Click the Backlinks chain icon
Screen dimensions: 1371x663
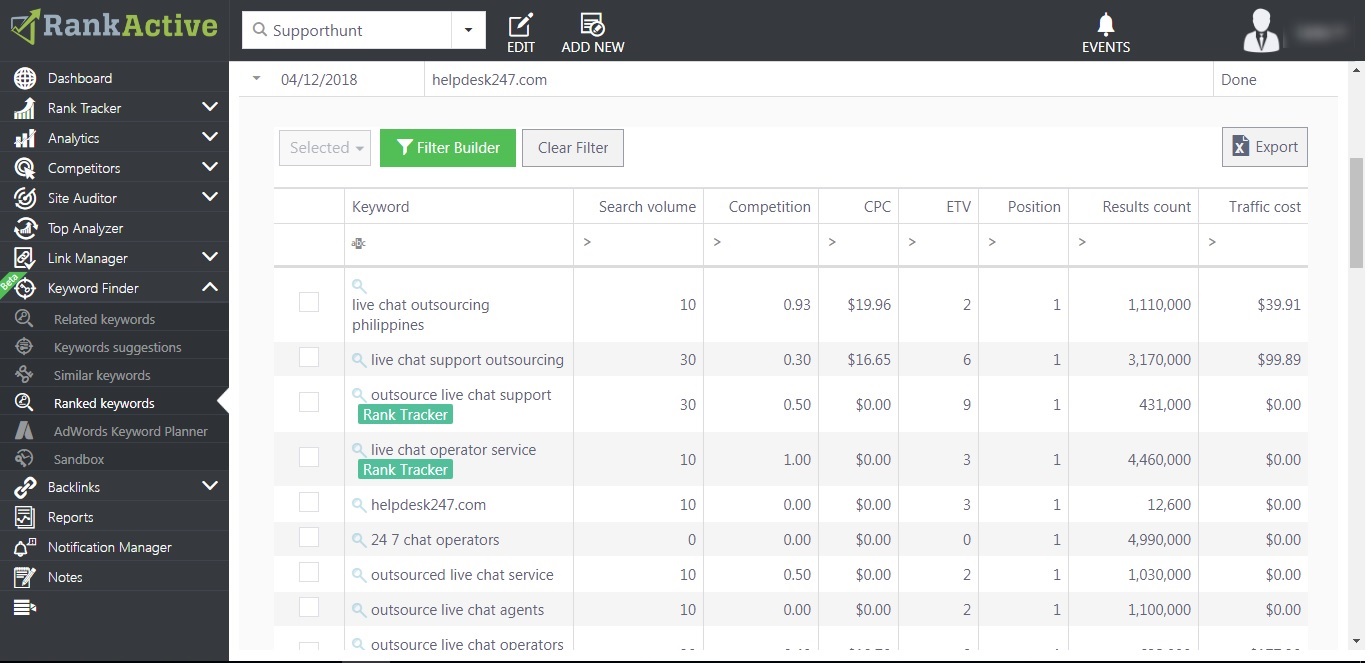[x=25, y=487]
